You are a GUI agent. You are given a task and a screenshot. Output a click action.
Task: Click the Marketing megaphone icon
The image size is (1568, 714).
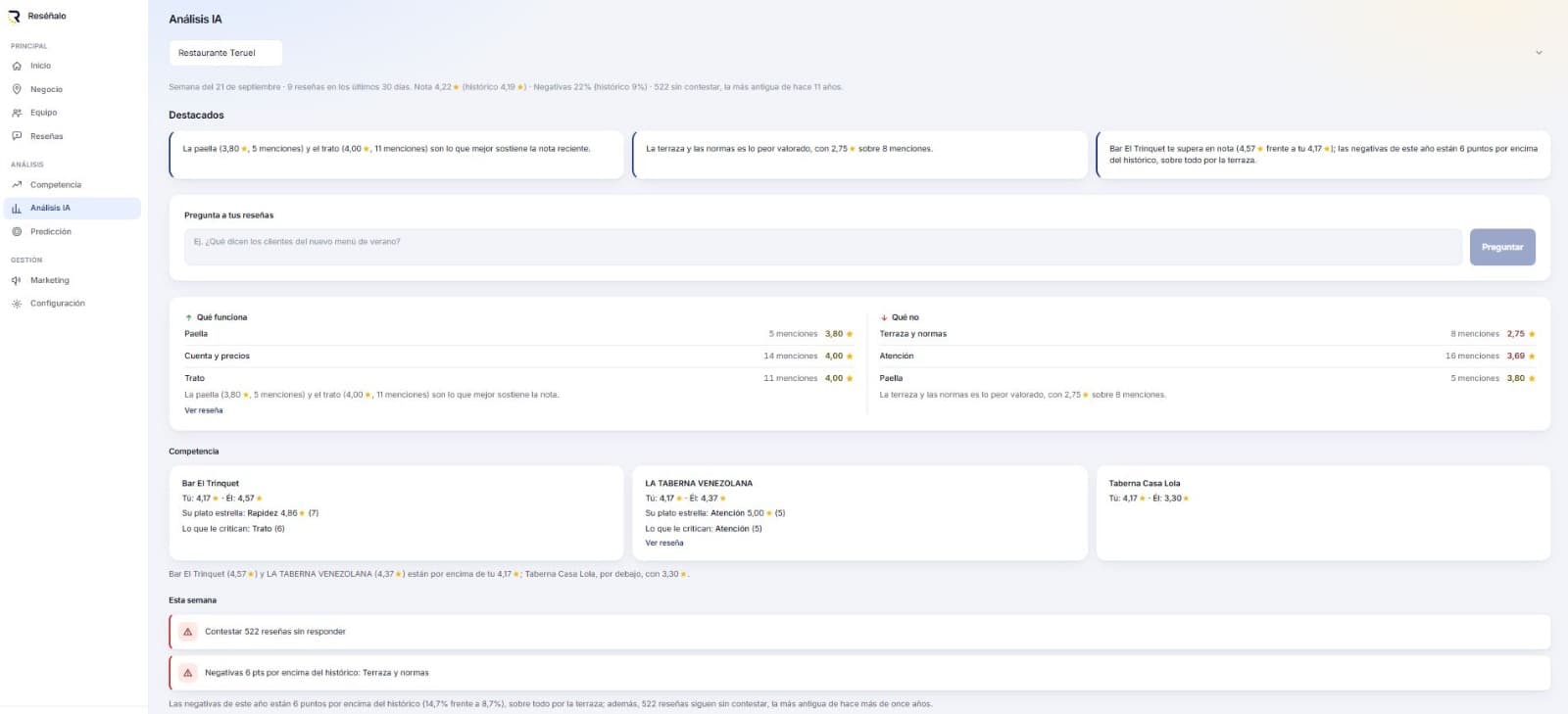pyautogui.click(x=17, y=280)
